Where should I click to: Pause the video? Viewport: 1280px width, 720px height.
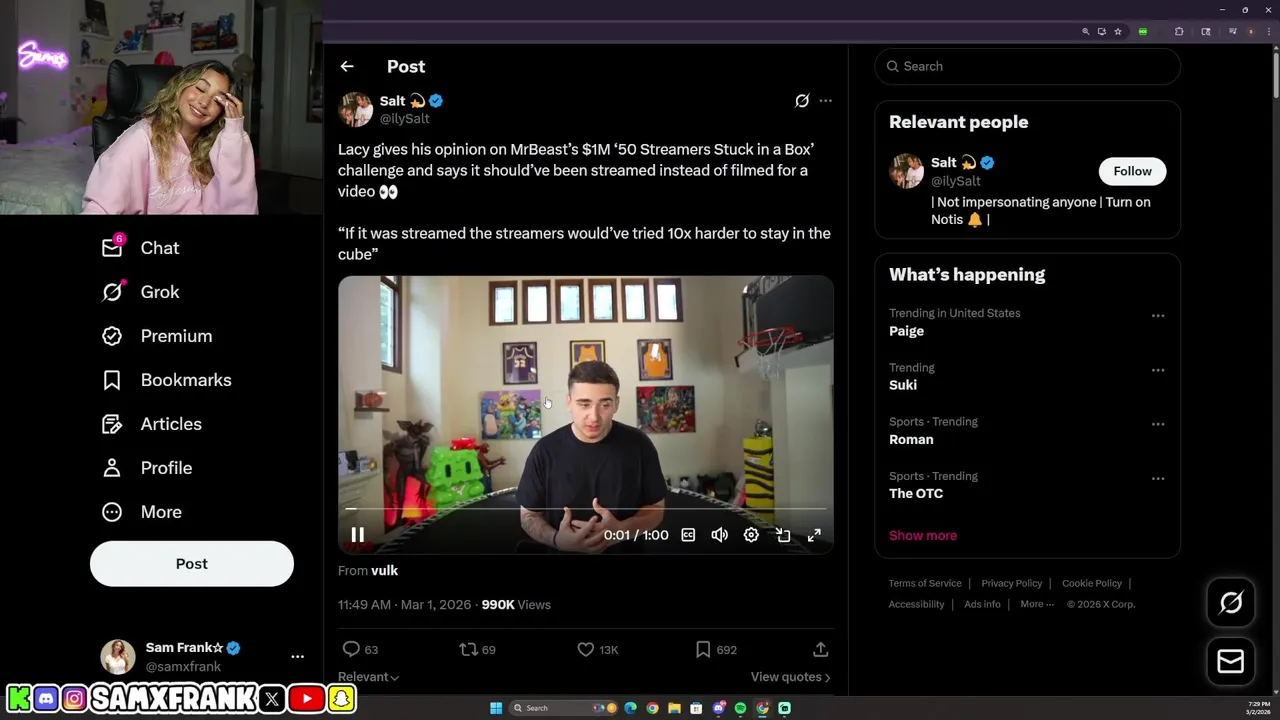tap(357, 535)
